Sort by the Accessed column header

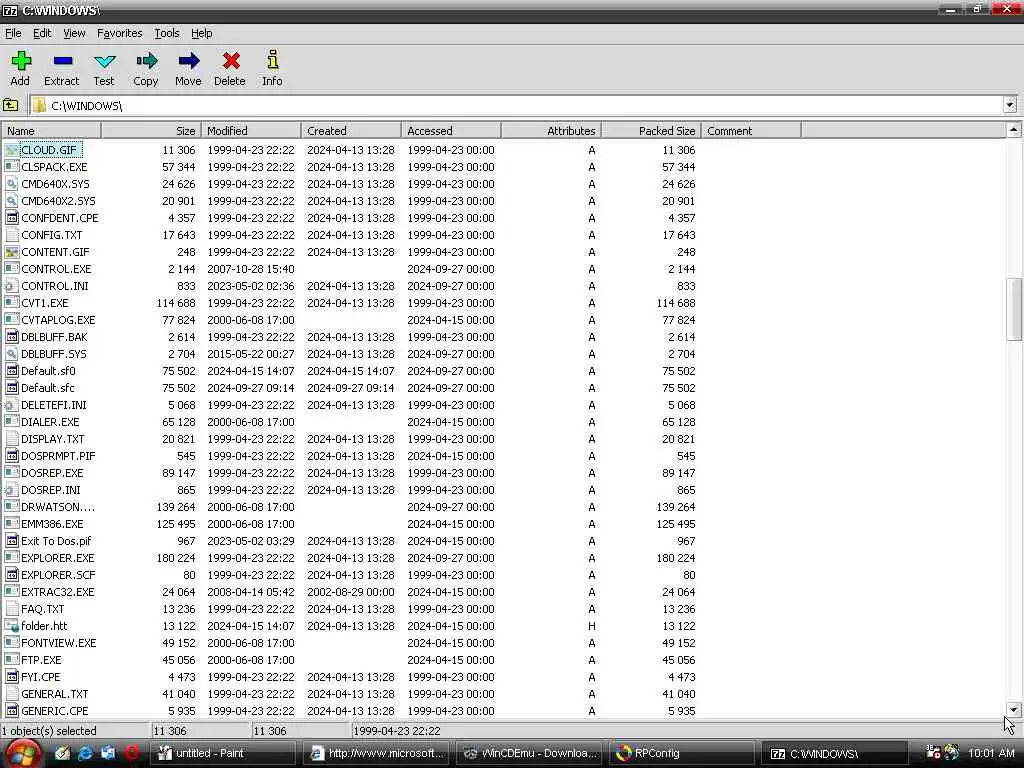pos(451,131)
